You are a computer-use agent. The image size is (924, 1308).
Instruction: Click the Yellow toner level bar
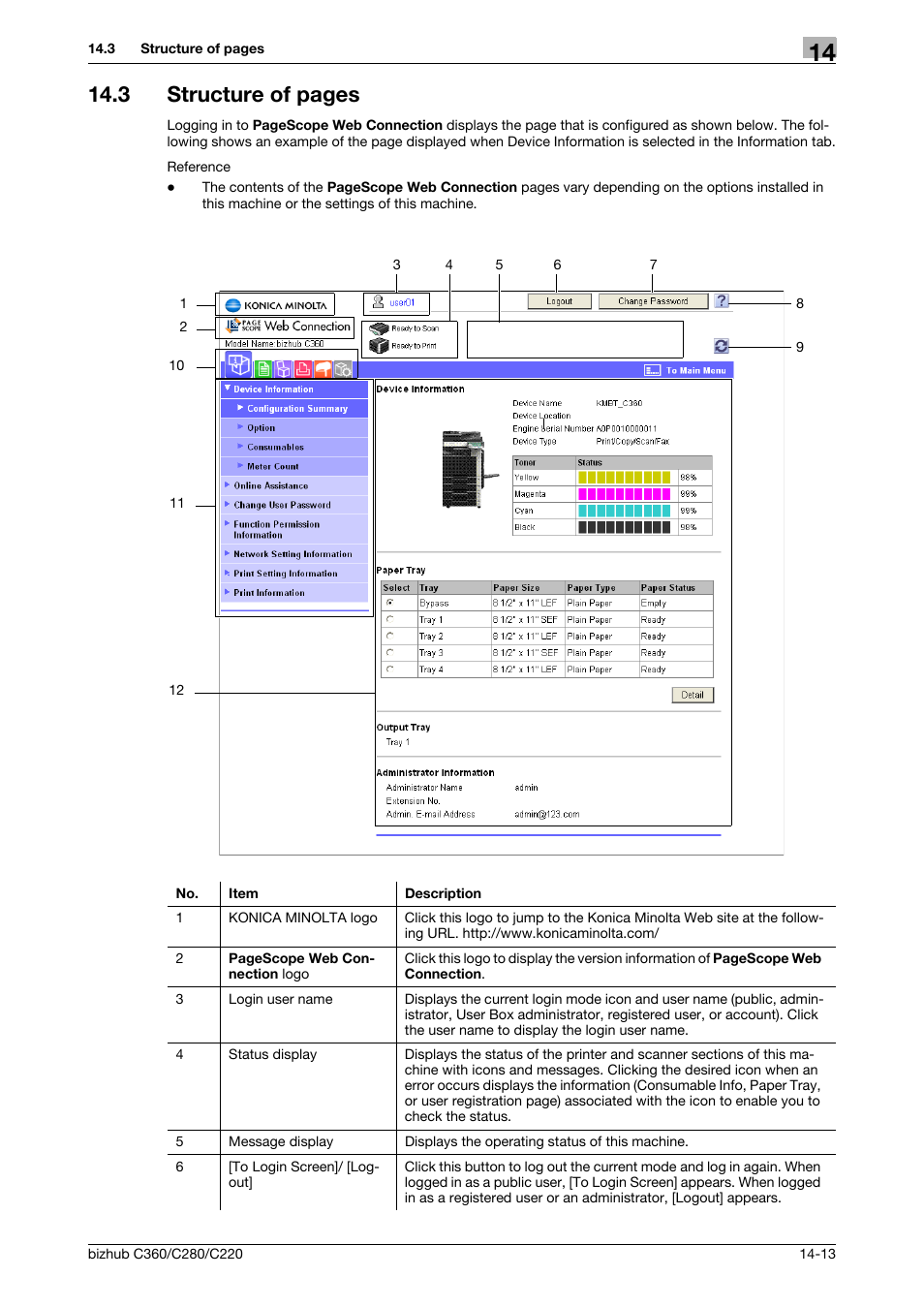point(625,478)
